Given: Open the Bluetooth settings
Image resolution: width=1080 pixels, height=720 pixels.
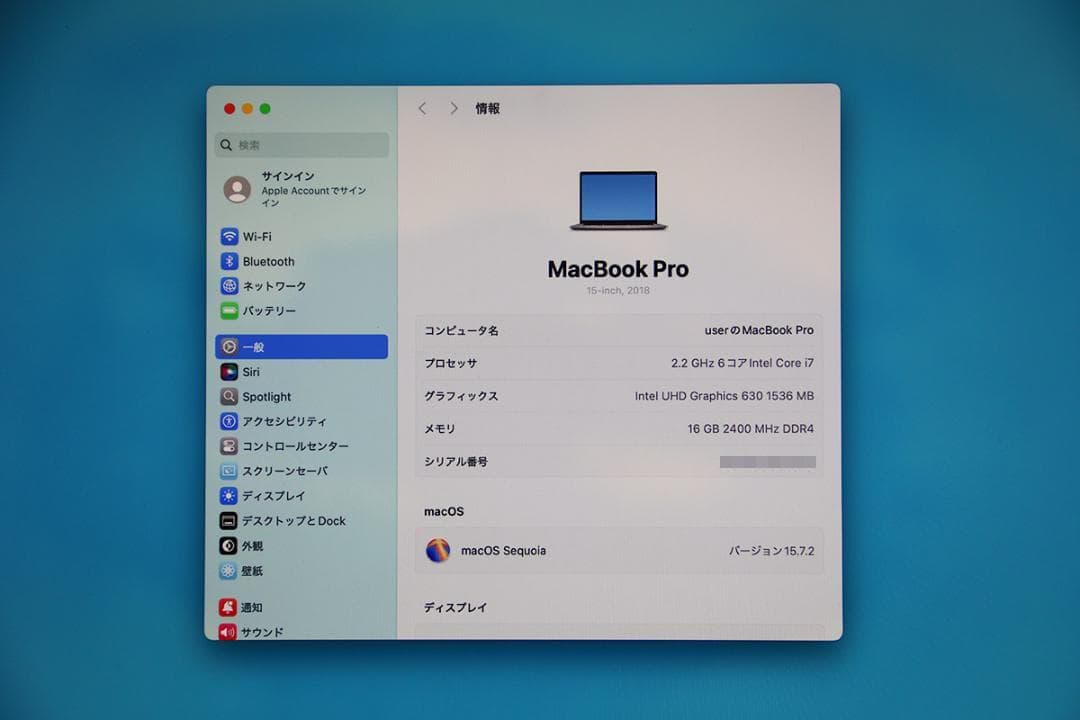Looking at the screenshot, I should point(265,261).
